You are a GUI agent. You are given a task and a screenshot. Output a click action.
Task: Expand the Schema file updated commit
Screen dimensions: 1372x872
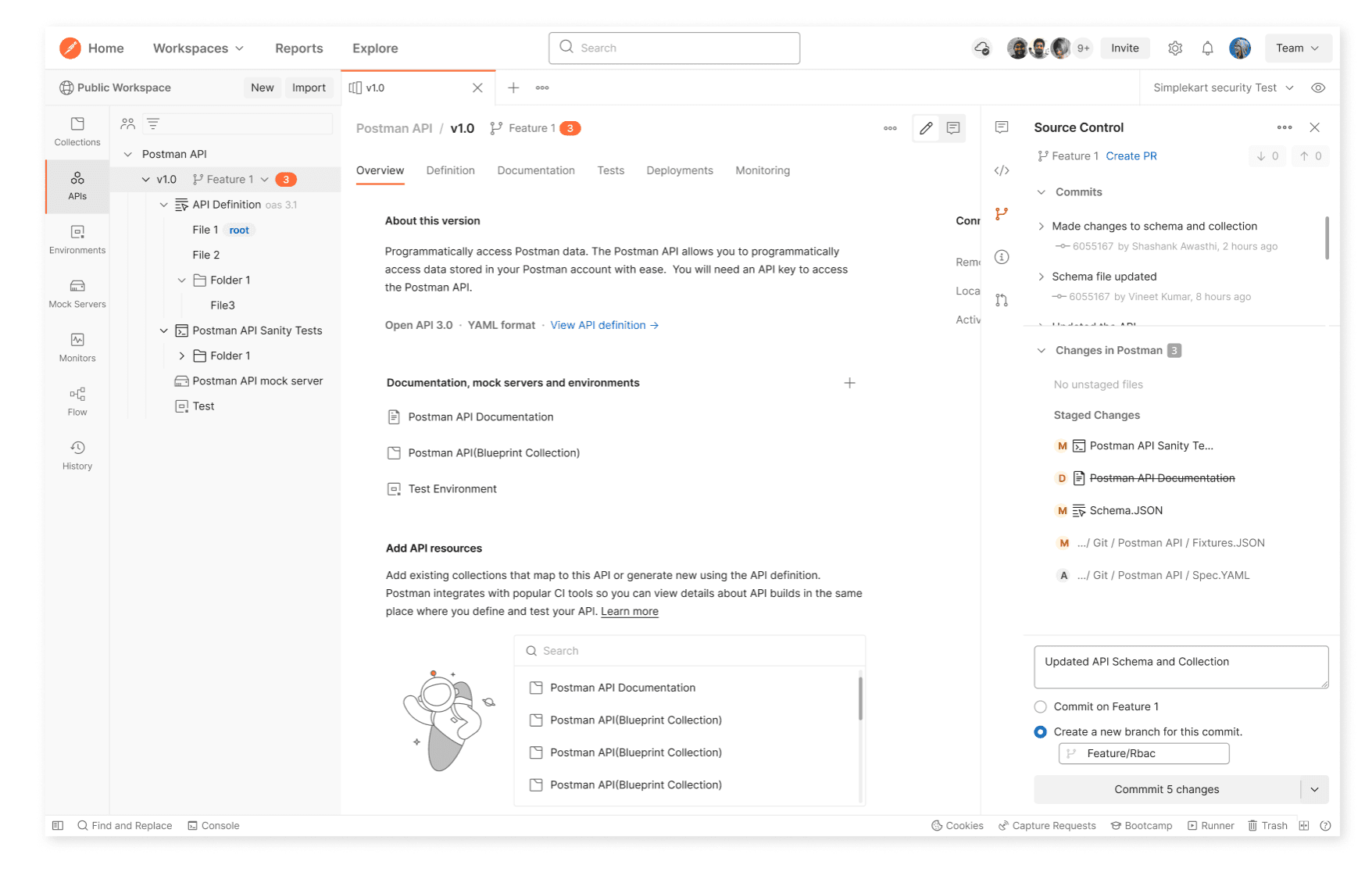(1042, 277)
